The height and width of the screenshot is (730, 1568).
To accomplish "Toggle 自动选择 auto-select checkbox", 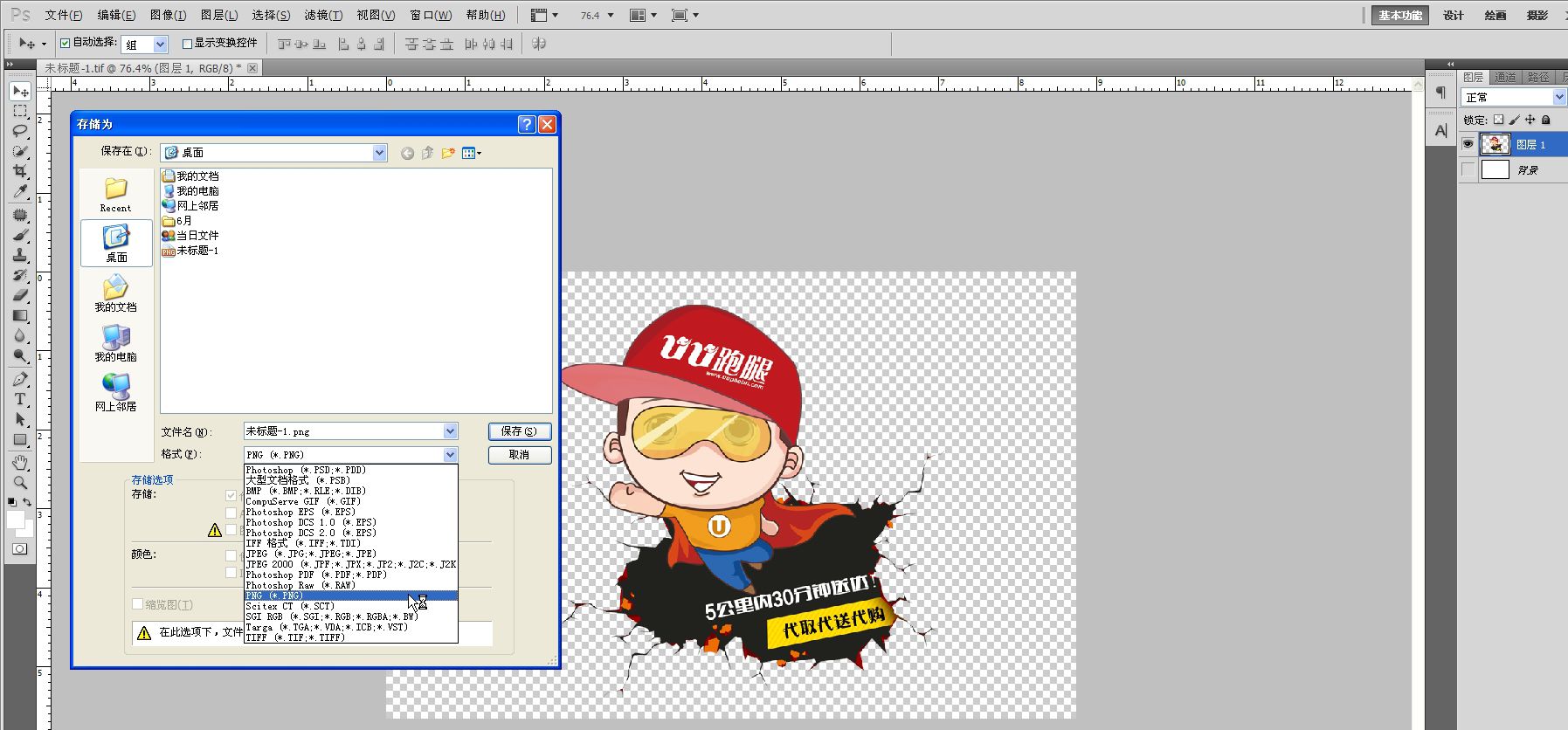I will [x=65, y=43].
